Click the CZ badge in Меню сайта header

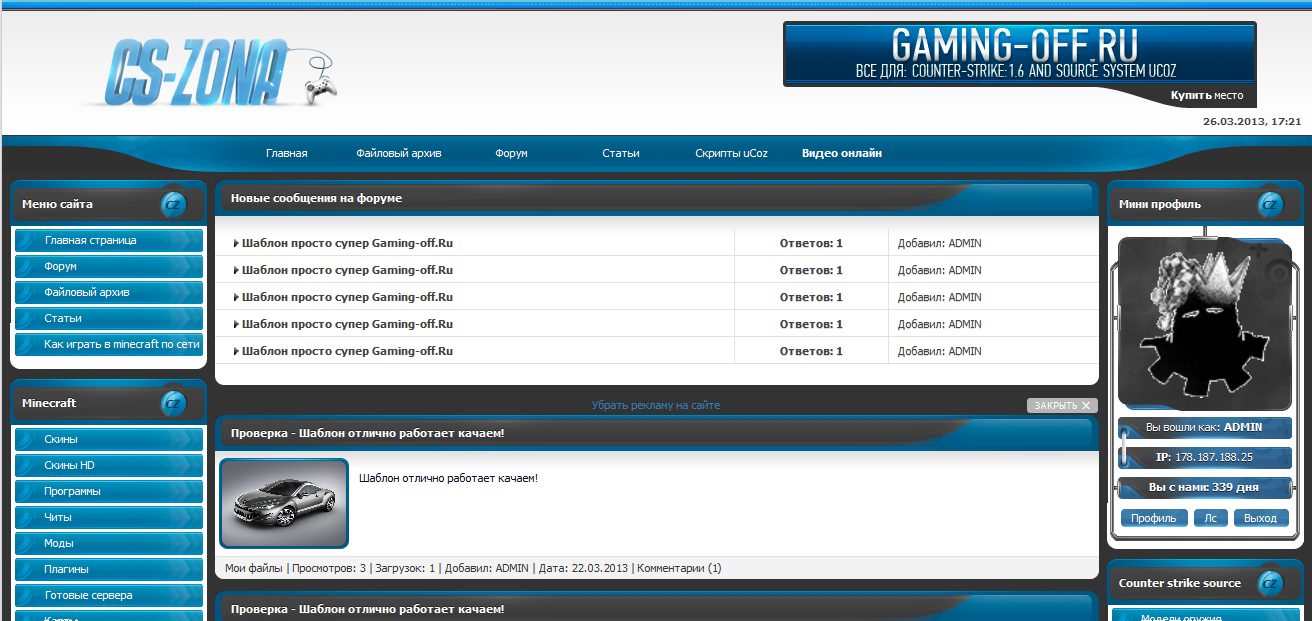173,204
